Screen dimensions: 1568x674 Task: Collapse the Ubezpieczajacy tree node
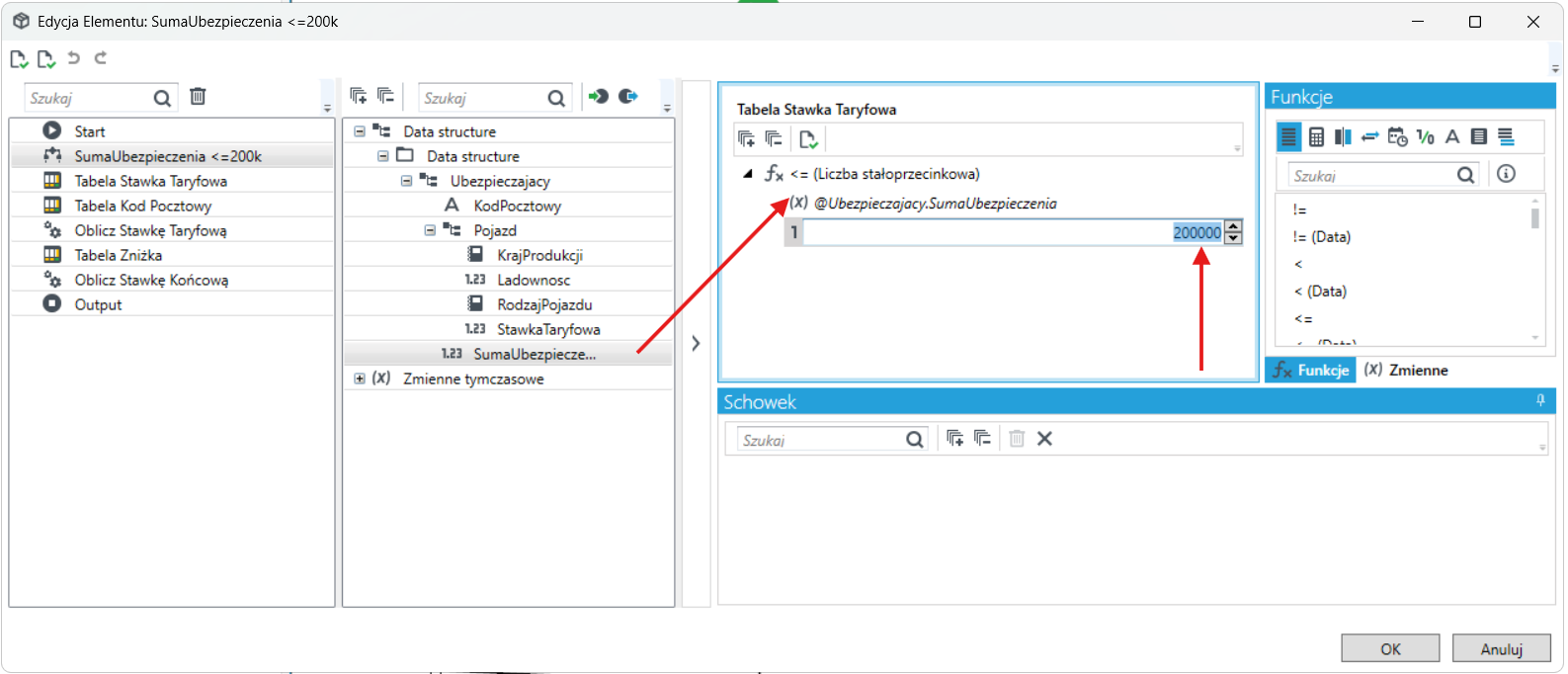[x=406, y=181]
